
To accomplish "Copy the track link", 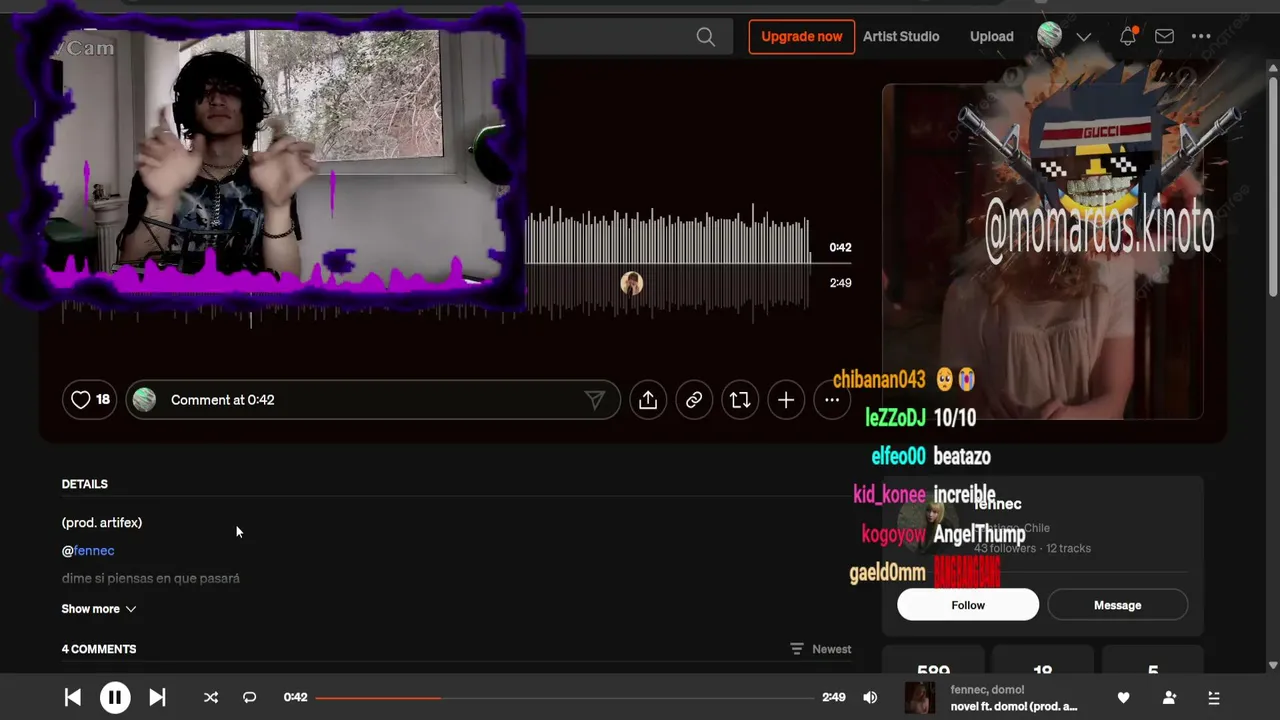I will pos(694,400).
